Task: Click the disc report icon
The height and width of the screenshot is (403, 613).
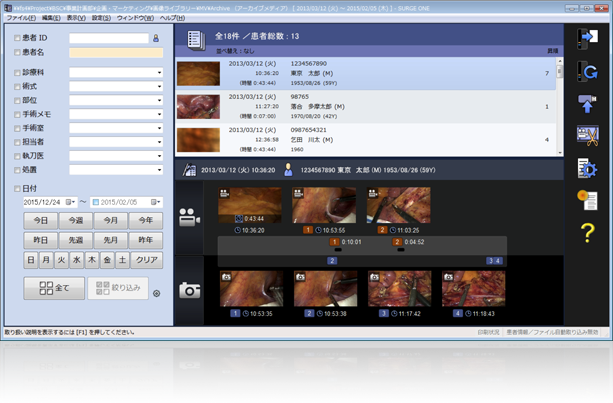Action: [x=587, y=200]
